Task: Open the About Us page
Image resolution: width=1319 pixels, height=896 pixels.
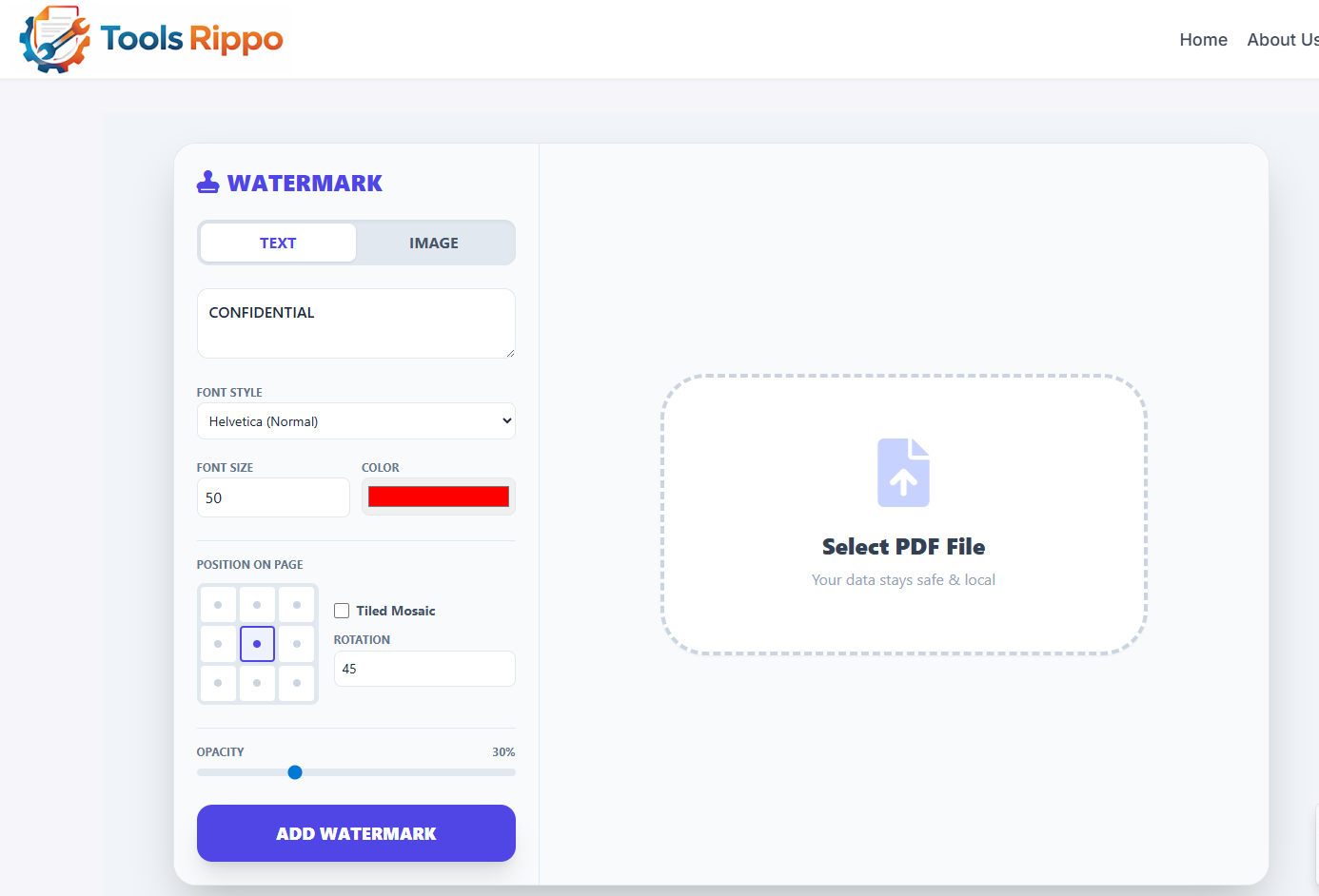Action: click(1282, 39)
